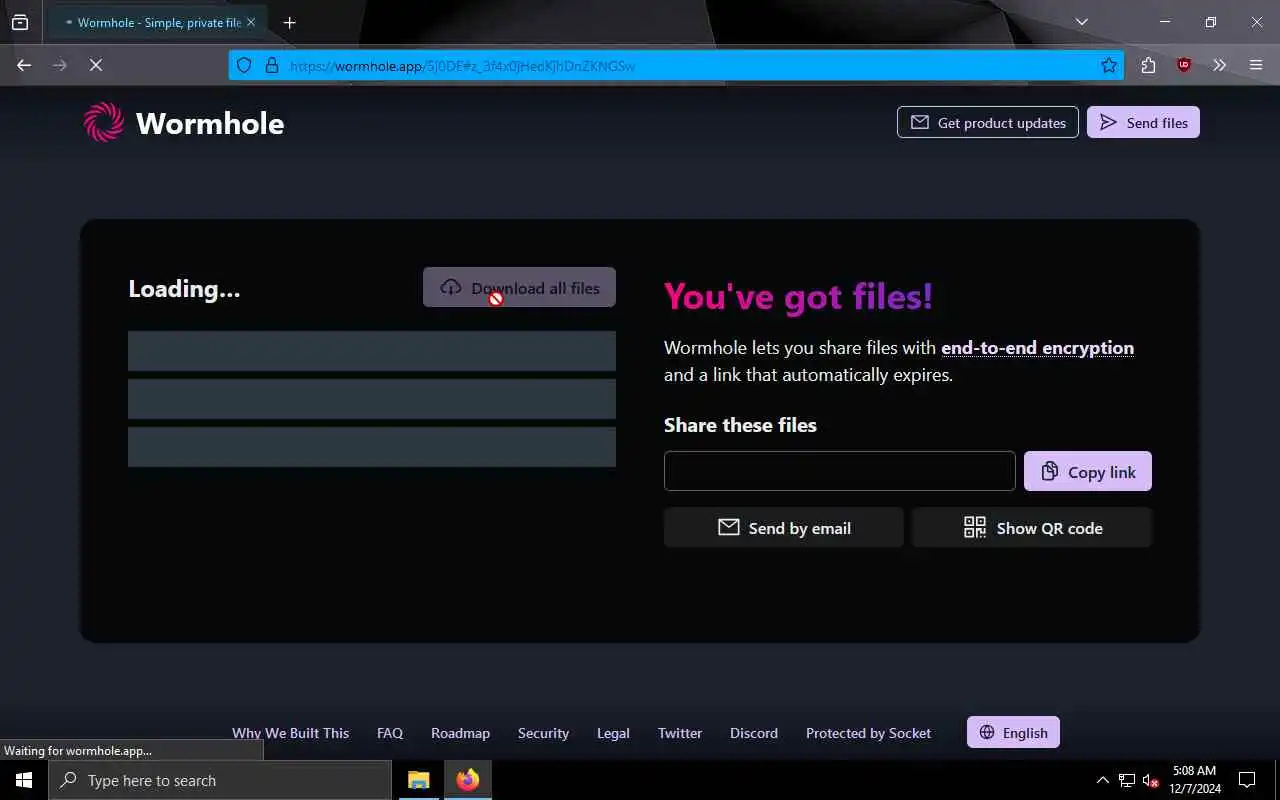Open tracking protection shield icon
This screenshot has width=1280, height=800.
pyautogui.click(x=244, y=65)
